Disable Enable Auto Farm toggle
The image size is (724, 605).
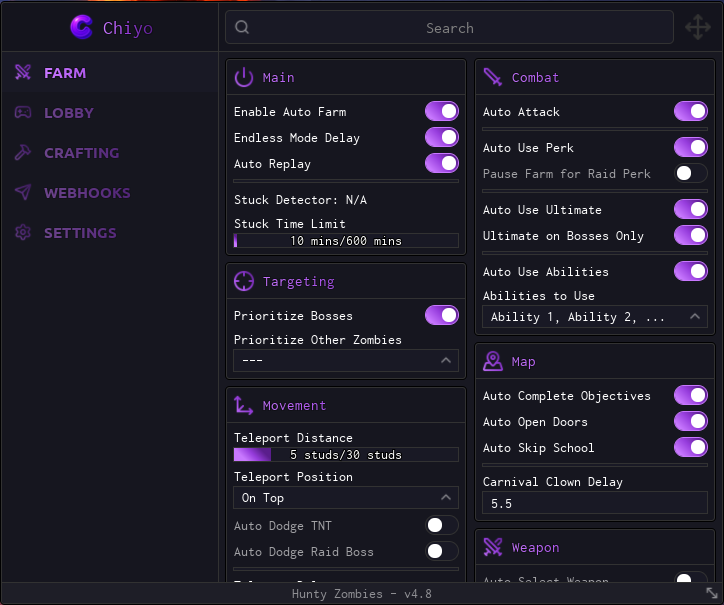442,111
